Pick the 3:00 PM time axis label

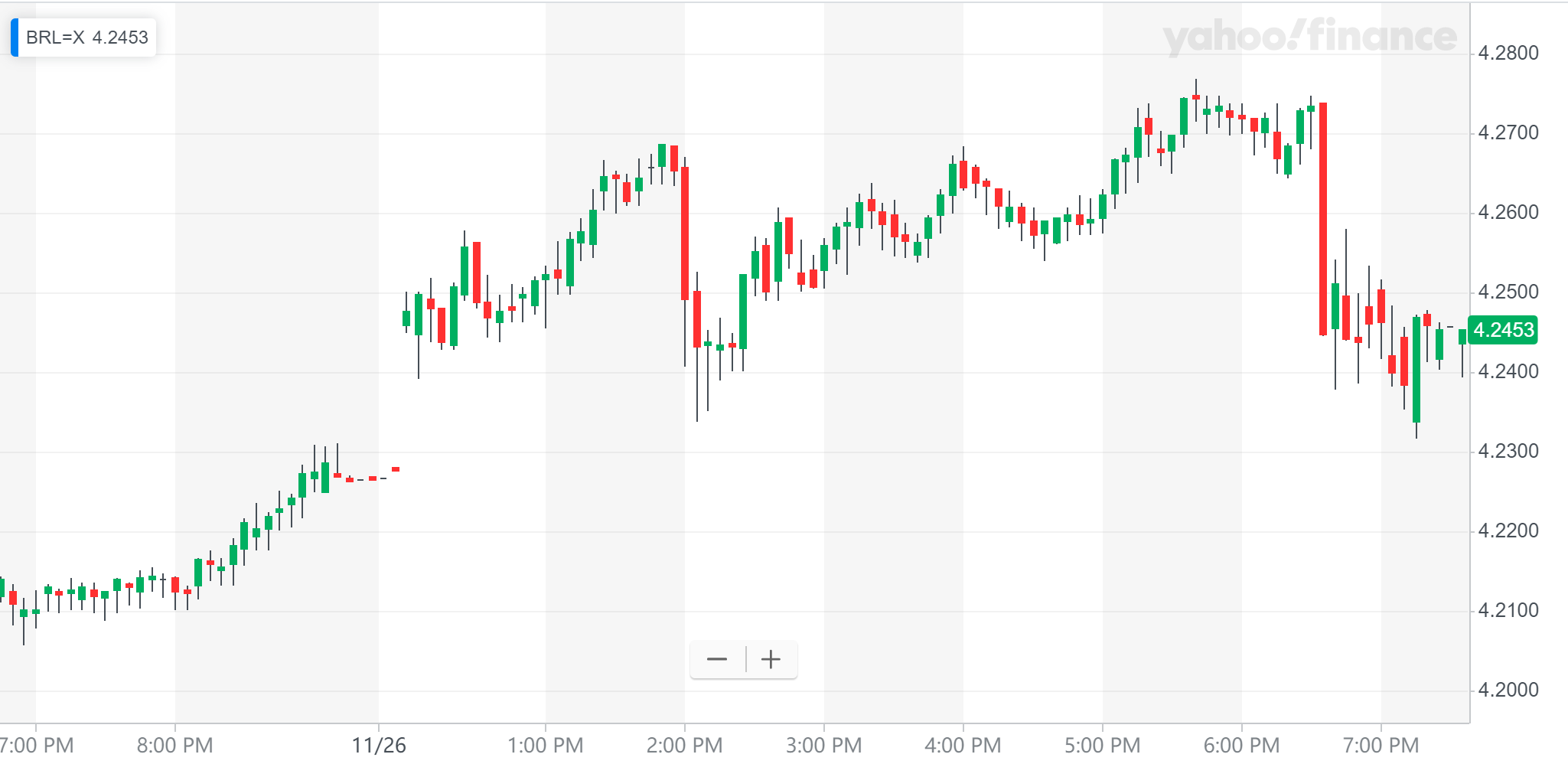[x=824, y=745]
